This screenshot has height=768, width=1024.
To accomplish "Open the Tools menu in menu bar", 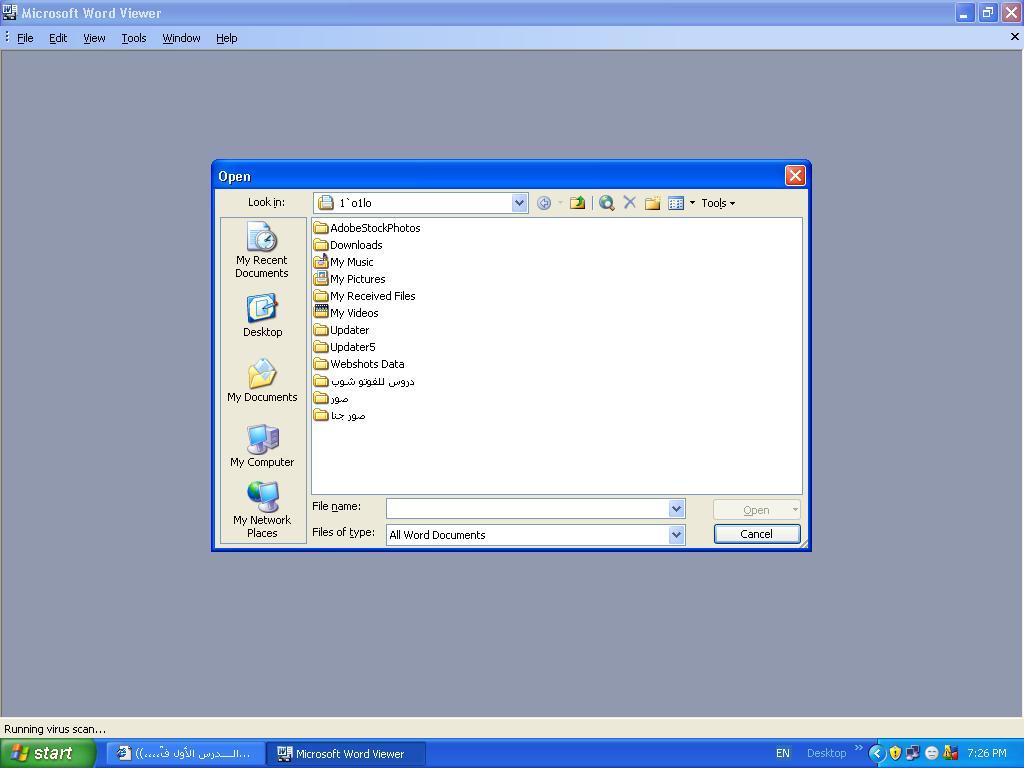I will (x=134, y=38).
